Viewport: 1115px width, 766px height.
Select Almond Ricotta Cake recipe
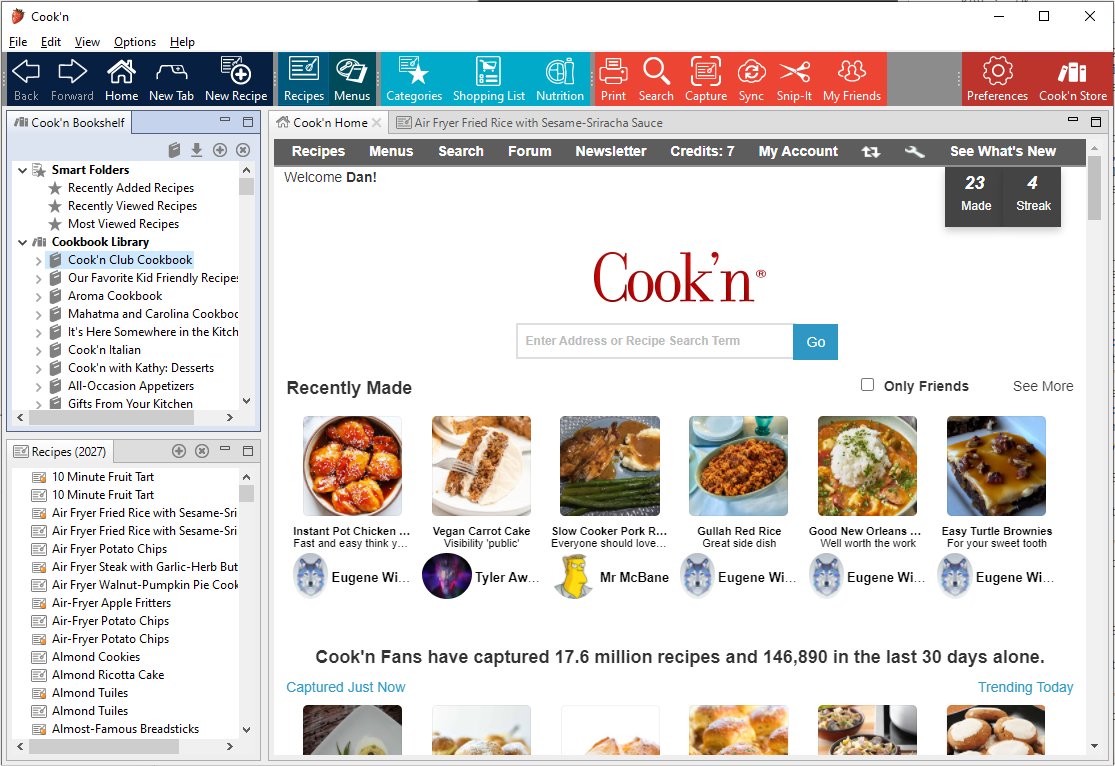107,675
